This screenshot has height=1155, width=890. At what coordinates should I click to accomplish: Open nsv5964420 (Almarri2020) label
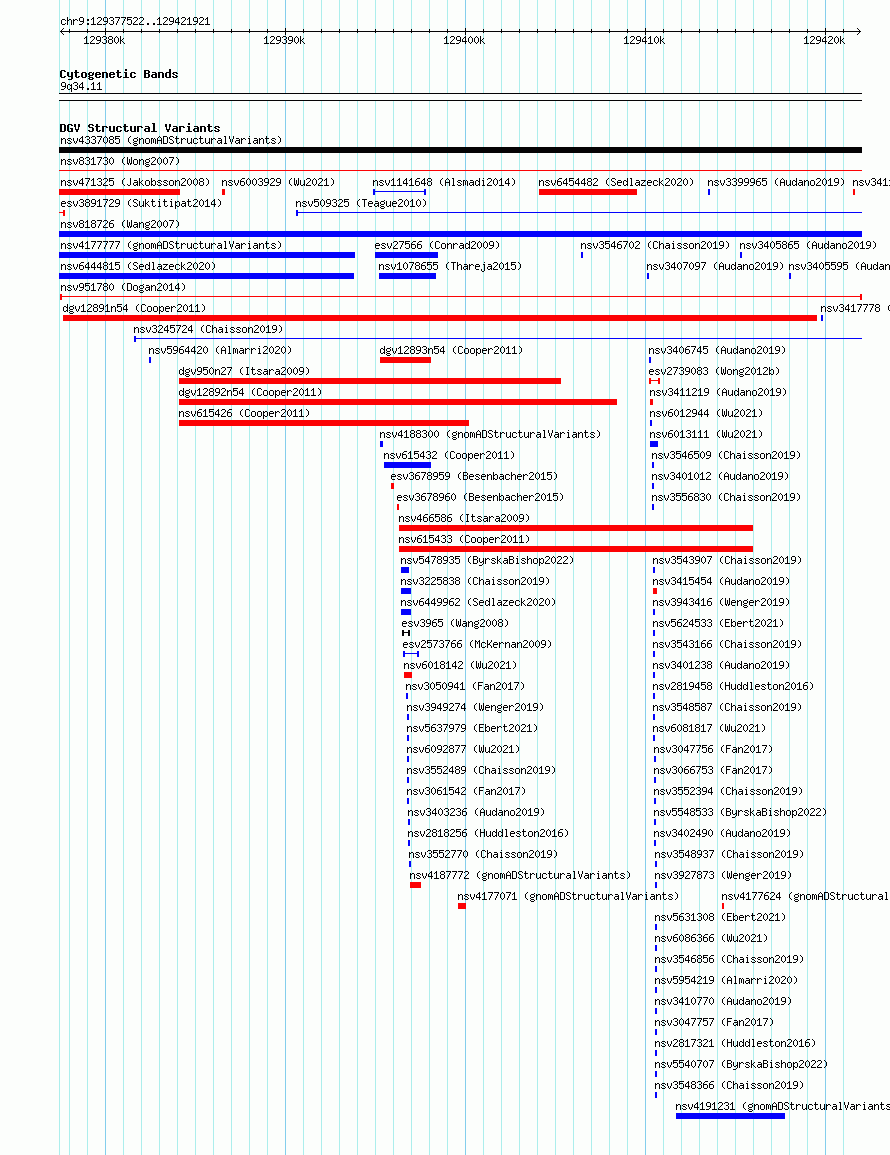tap(220, 351)
